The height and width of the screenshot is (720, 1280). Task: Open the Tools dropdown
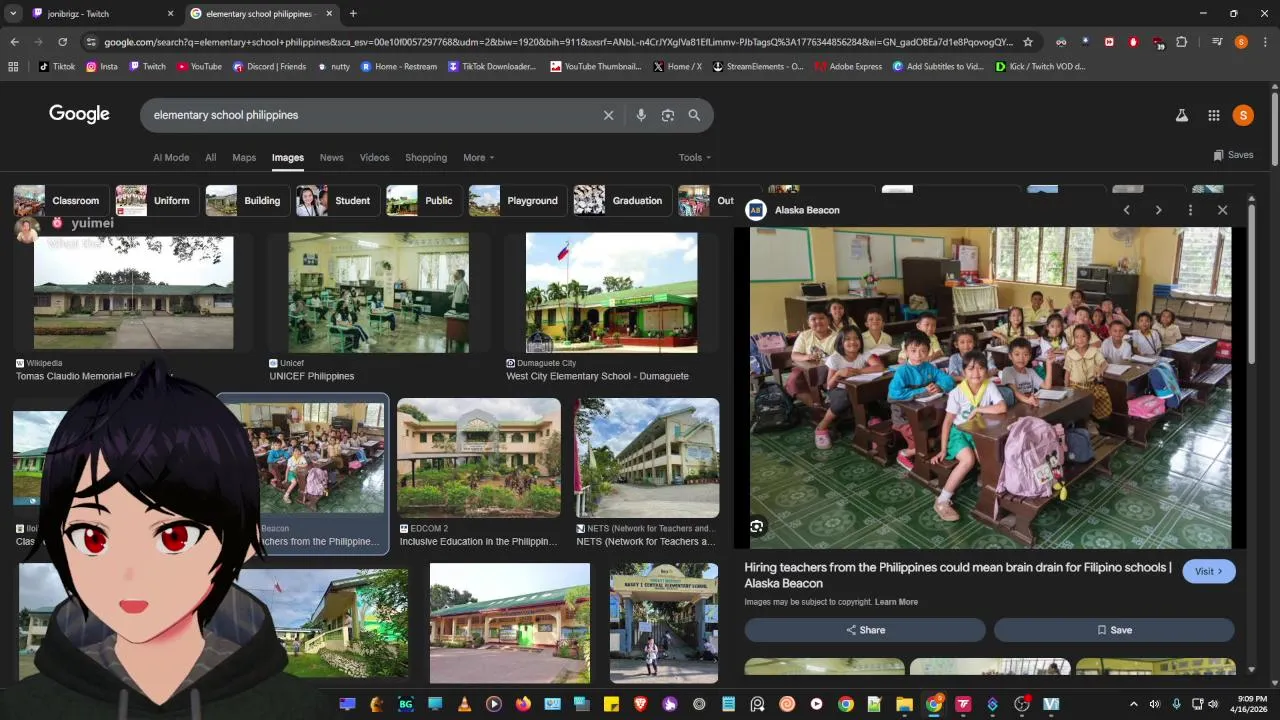click(695, 157)
